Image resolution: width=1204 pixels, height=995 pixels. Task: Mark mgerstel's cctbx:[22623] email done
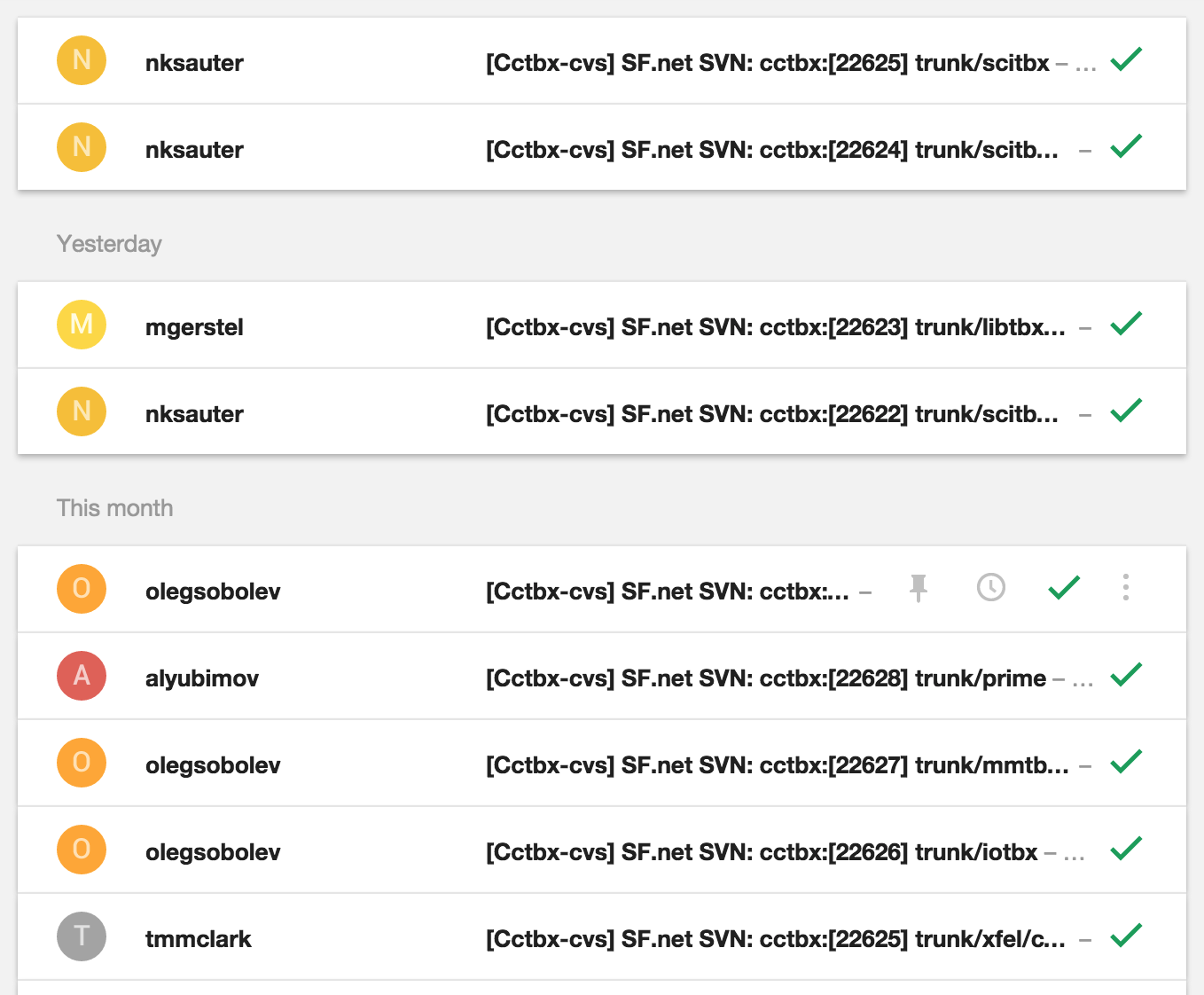pos(1126,325)
